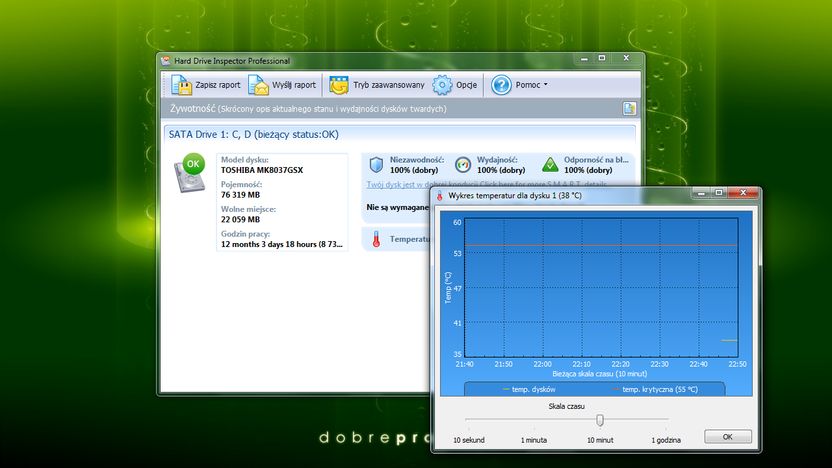832x468 pixels.
Task: Click thermometer icon in temperature chart title bar
Action: (x=439, y=196)
